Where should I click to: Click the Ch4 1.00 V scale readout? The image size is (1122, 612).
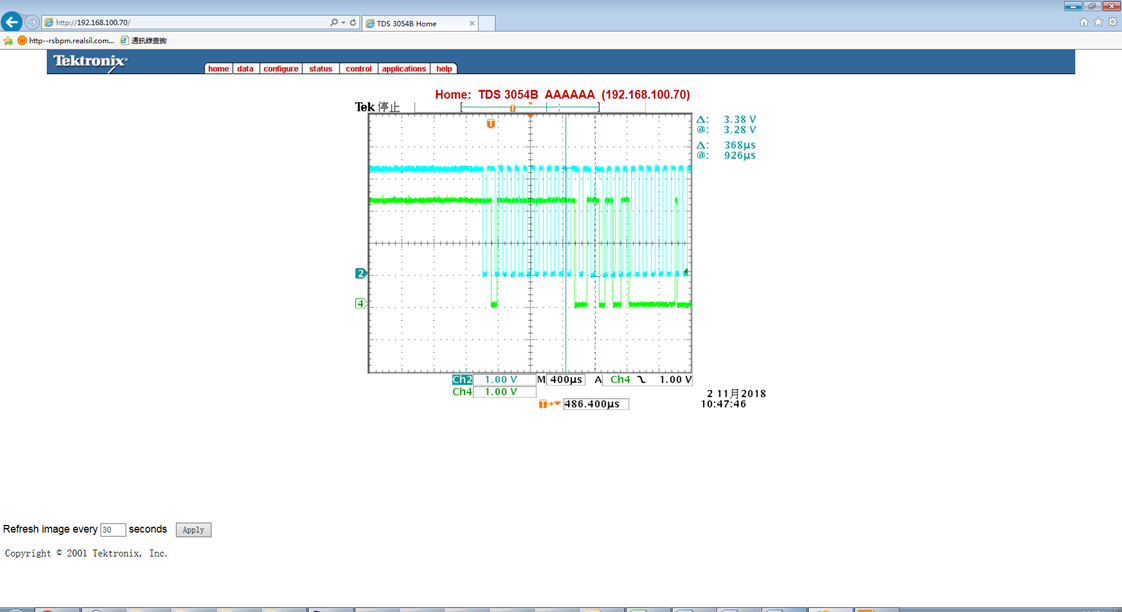pyautogui.click(x=494, y=392)
